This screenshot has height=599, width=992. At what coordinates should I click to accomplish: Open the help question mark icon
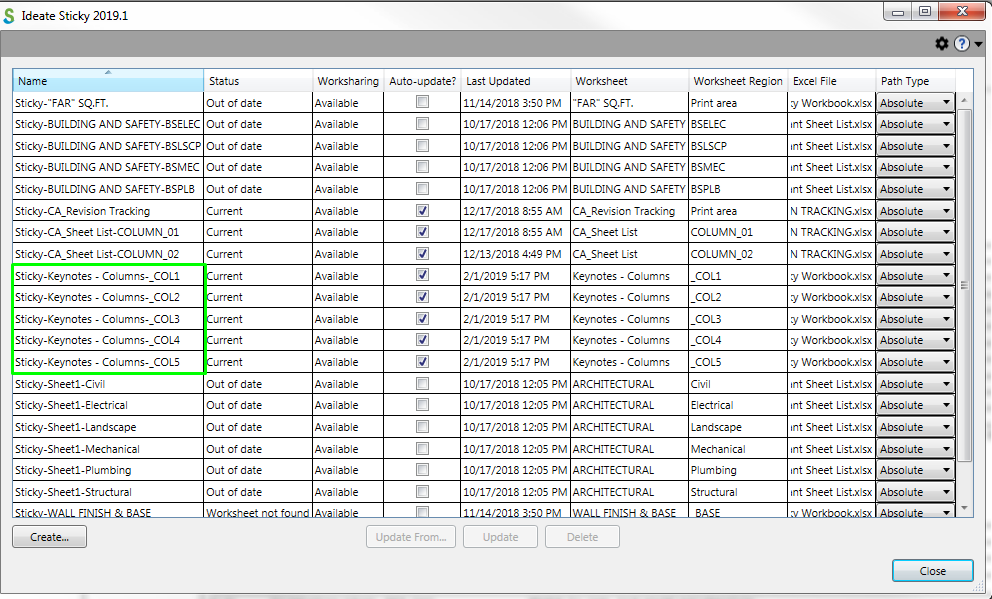(x=962, y=43)
